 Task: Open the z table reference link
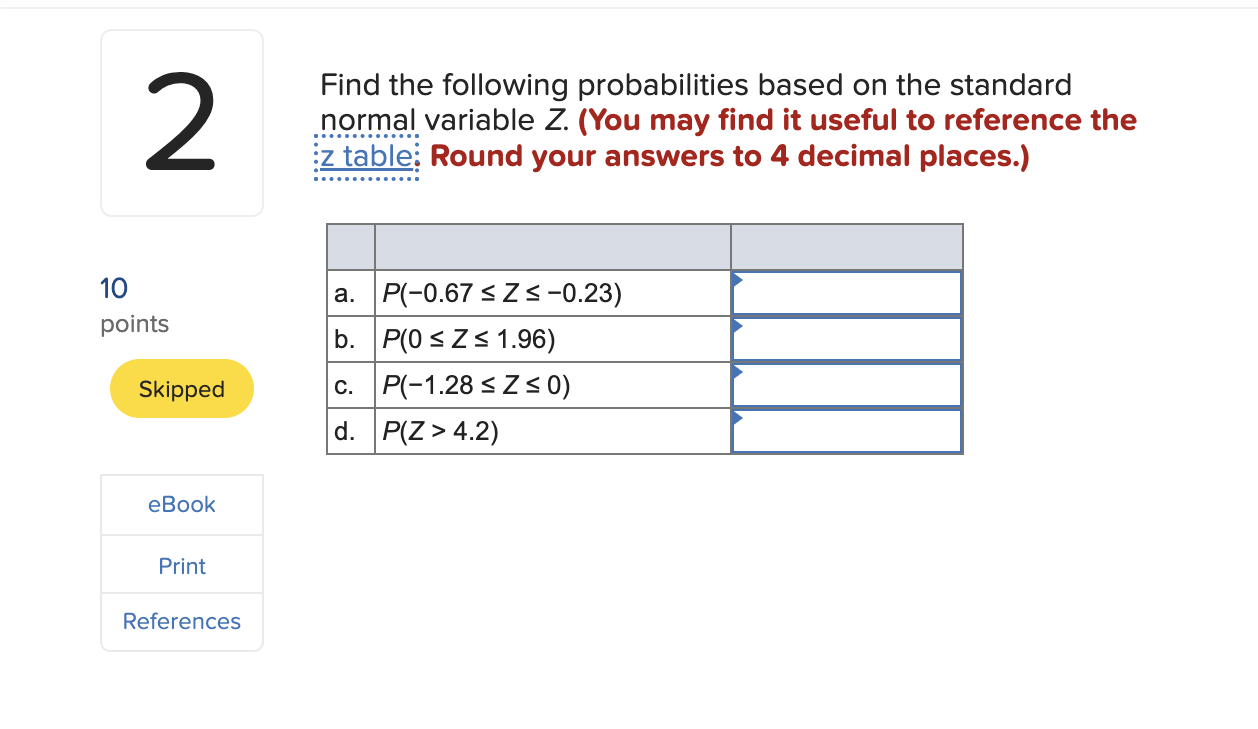coord(364,156)
